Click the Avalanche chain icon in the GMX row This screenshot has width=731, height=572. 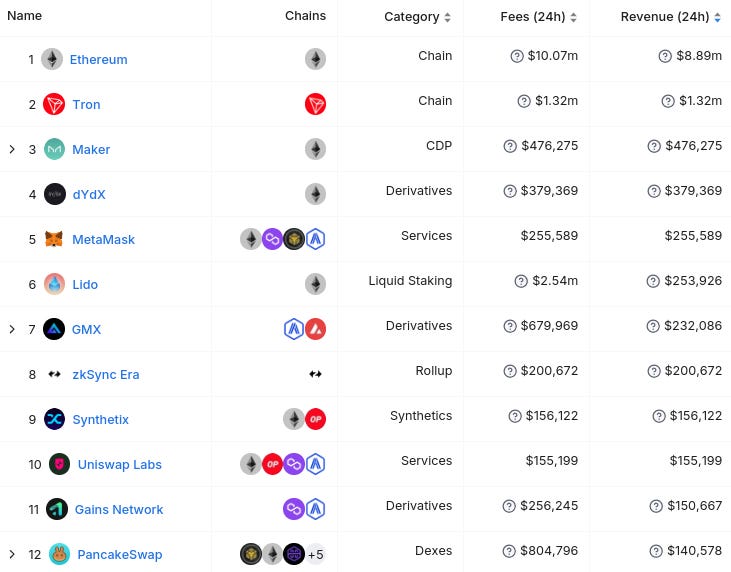[x=316, y=329]
